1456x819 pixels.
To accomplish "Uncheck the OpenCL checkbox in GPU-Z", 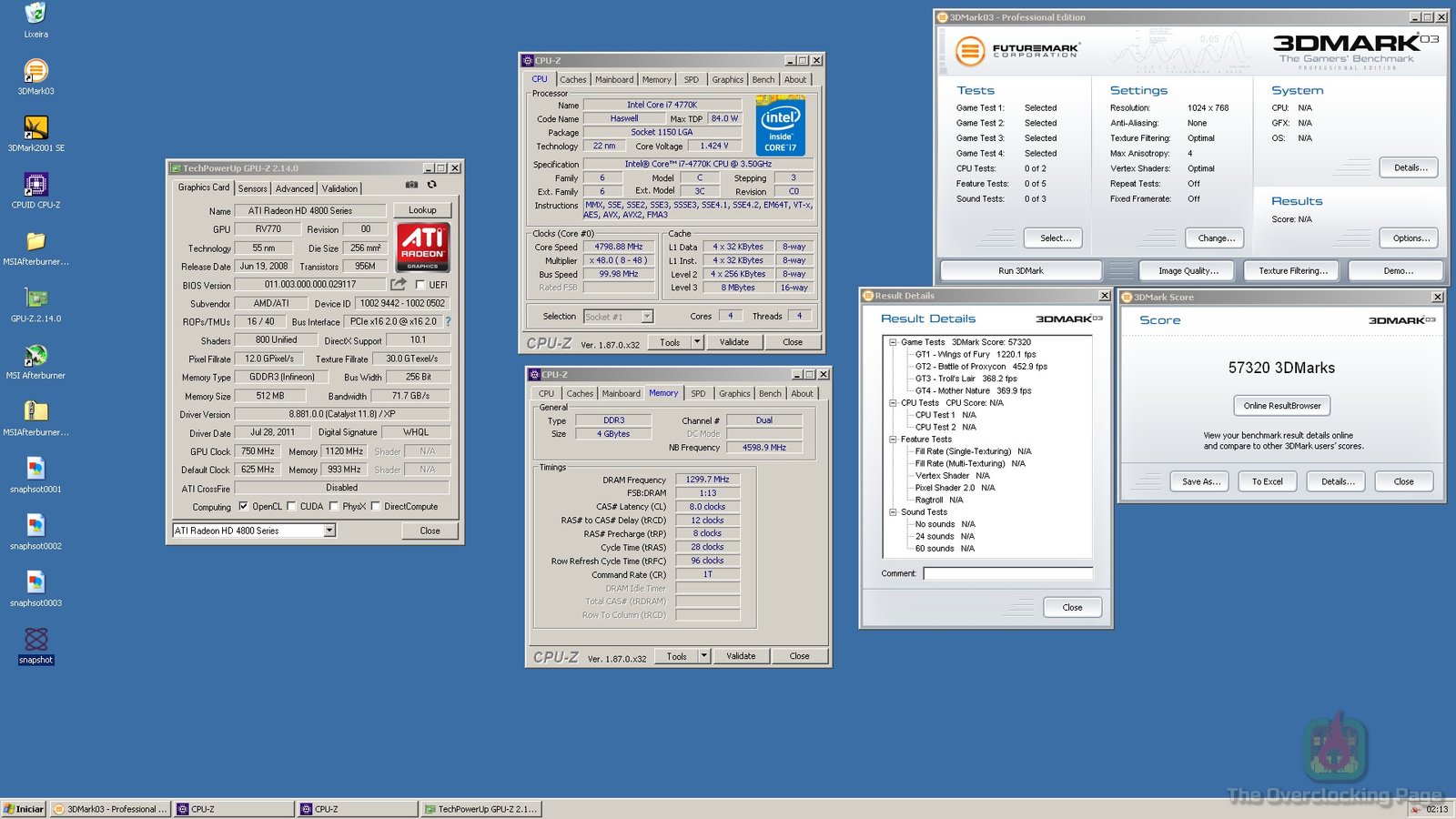I will (242, 507).
